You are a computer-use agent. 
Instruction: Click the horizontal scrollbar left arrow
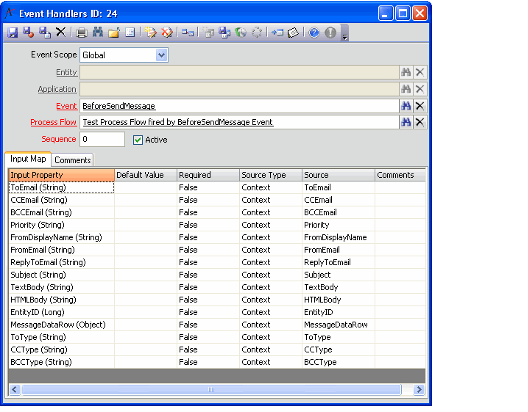(x=14, y=389)
